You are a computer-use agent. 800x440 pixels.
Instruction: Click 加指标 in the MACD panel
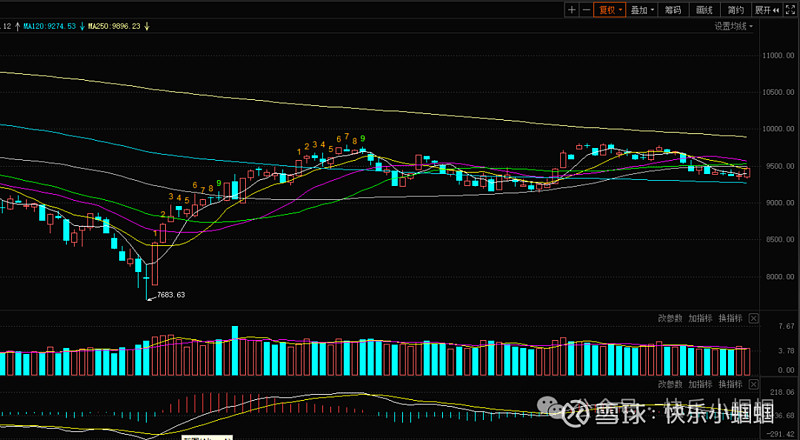tap(700, 384)
